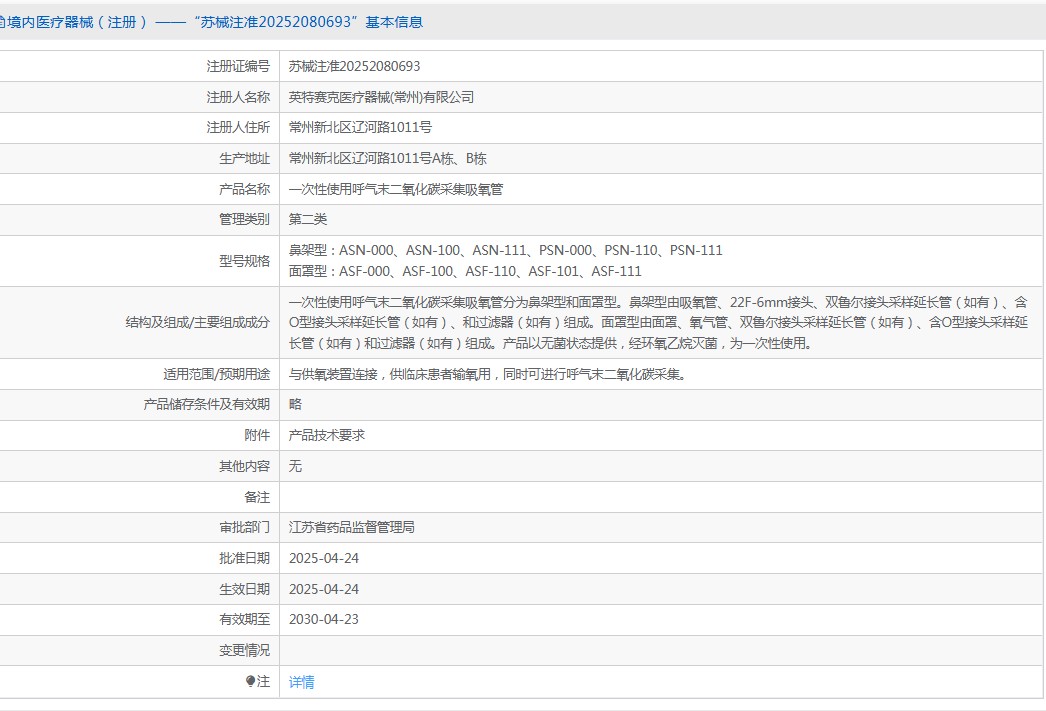Click the 面罩型 model specification line
Screen dimensions: 1046x711
[465, 271]
